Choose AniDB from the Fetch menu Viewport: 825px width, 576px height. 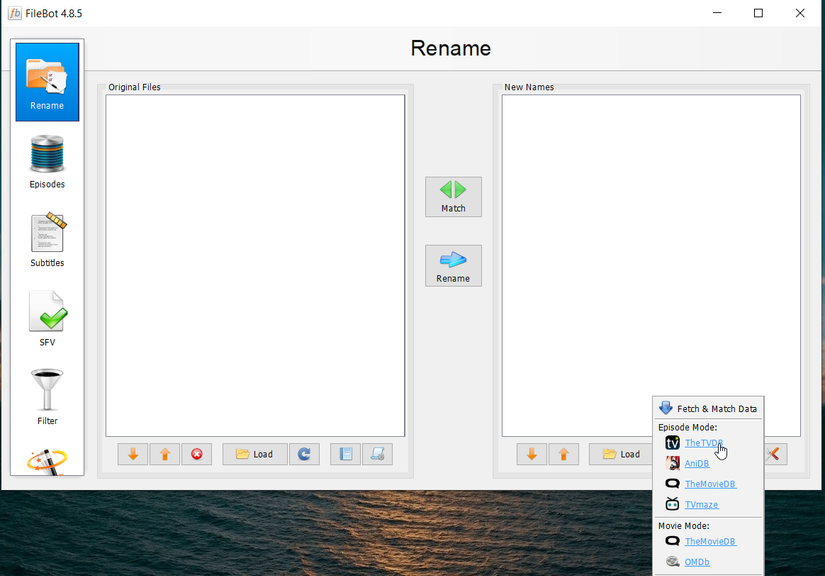(698, 463)
